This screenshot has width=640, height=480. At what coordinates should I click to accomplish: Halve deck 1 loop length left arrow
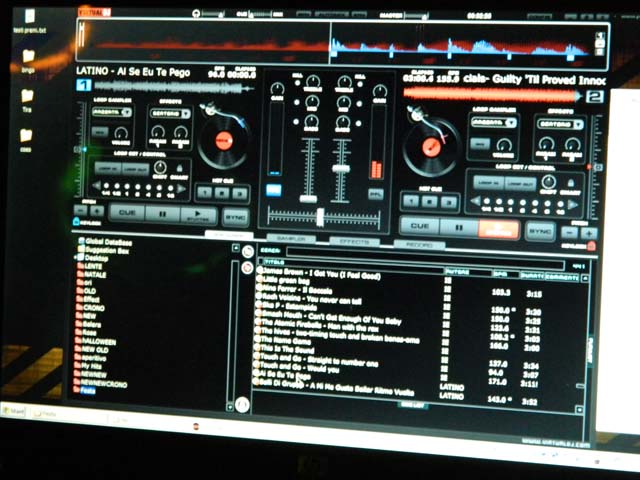pos(96,186)
